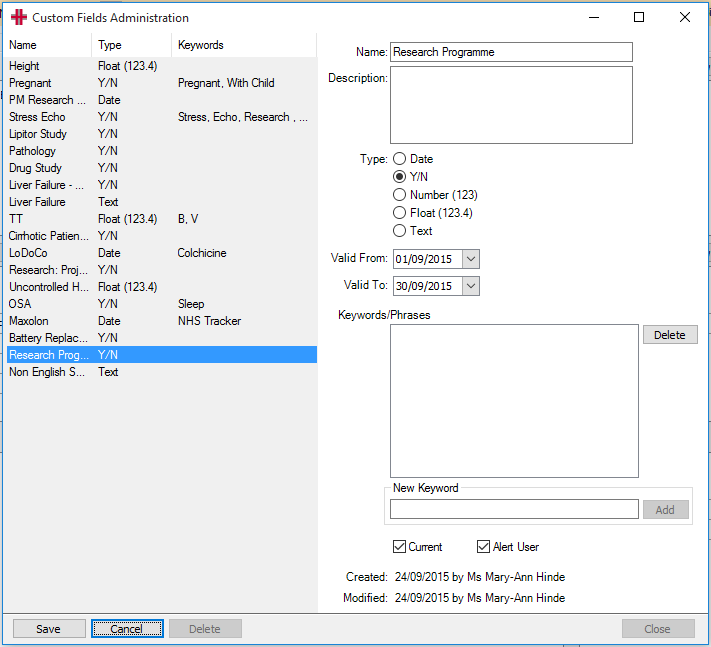Select the Pathology row
The image size is (711, 647).
(161, 151)
